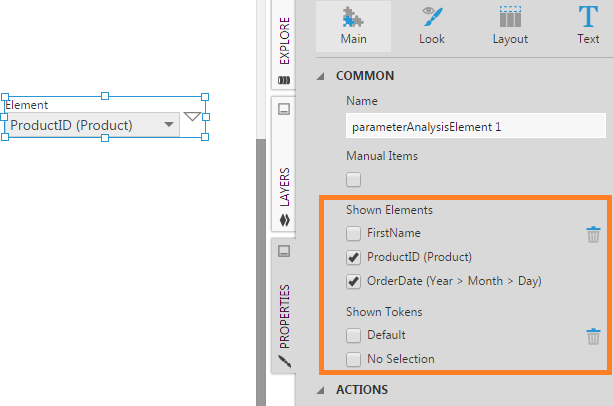Open the Look tab eye icon
Screen dimensions: 614x406
[x=432, y=18]
